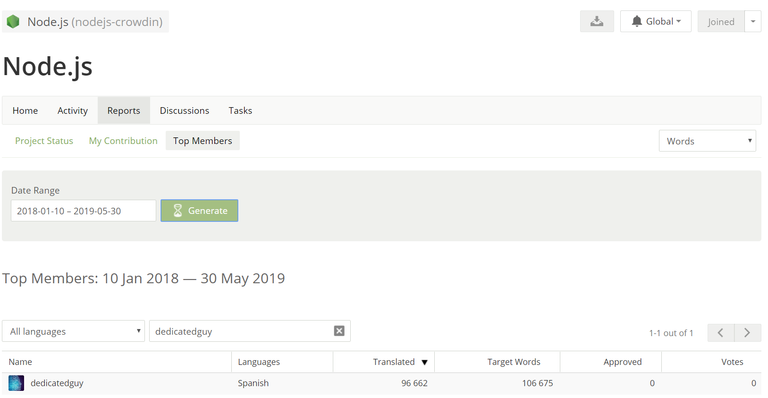The width and height of the screenshot is (768, 398).
Task: Clear the dedicatedguy search with X icon
Action: [339, 331]
